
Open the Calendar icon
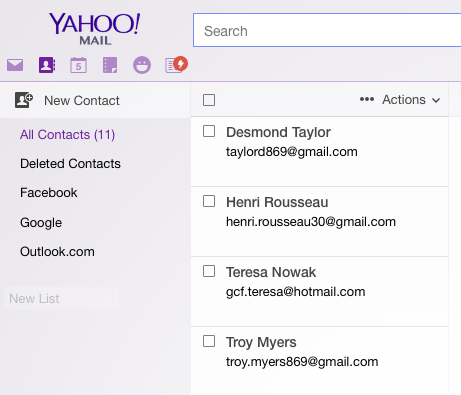point(78,65)
